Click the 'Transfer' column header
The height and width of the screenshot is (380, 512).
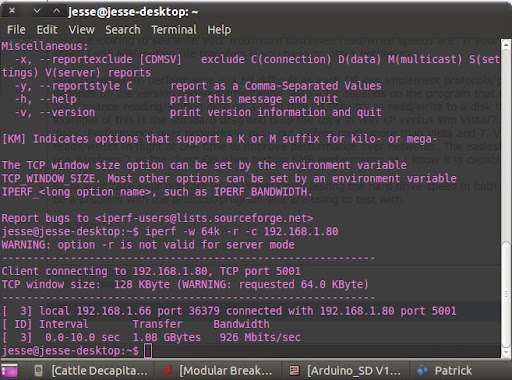coord(157,324)
